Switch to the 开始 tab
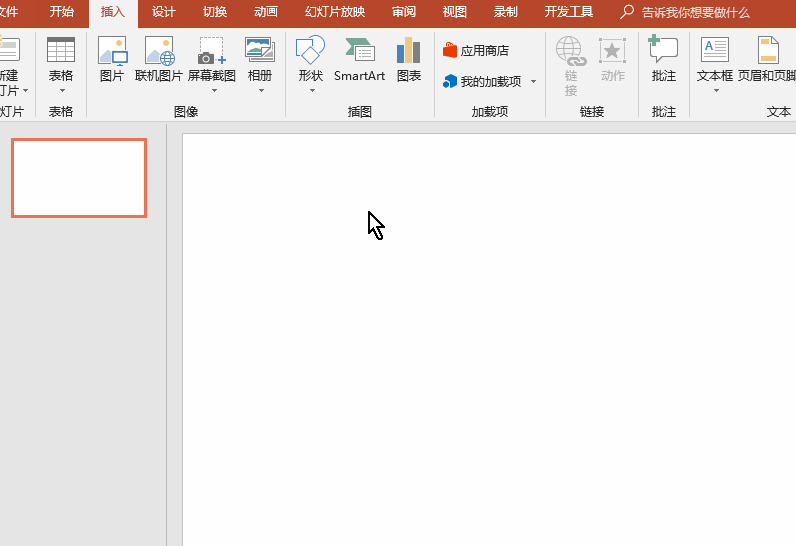 62,12
